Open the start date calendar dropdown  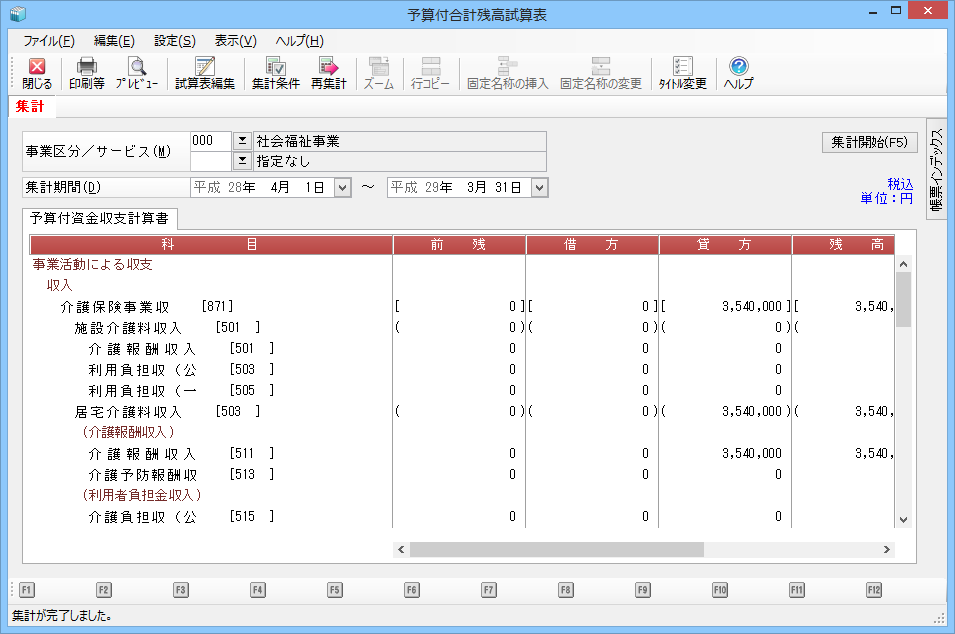click(x=342, y=187)
